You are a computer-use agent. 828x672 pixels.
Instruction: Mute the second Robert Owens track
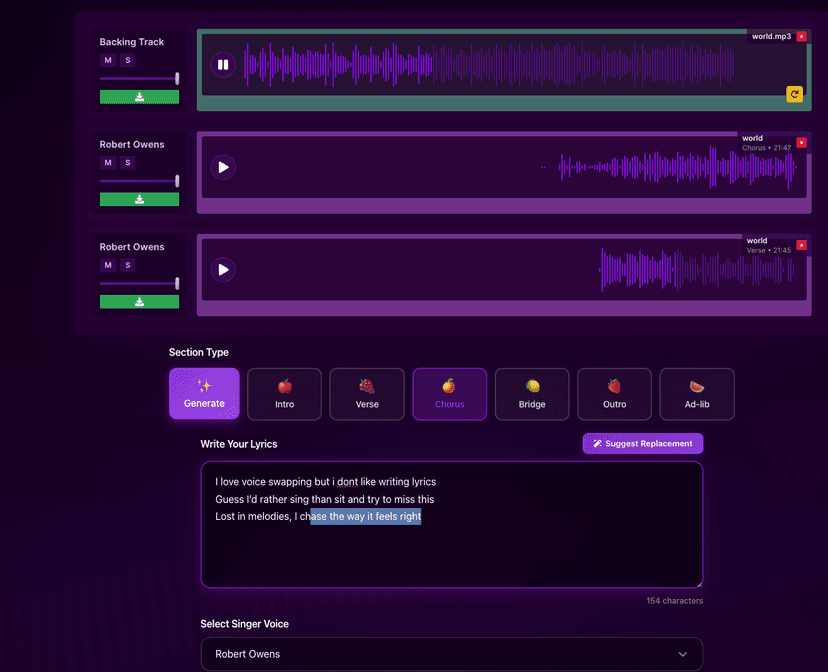pyautogui.click(x=107, y=265)
